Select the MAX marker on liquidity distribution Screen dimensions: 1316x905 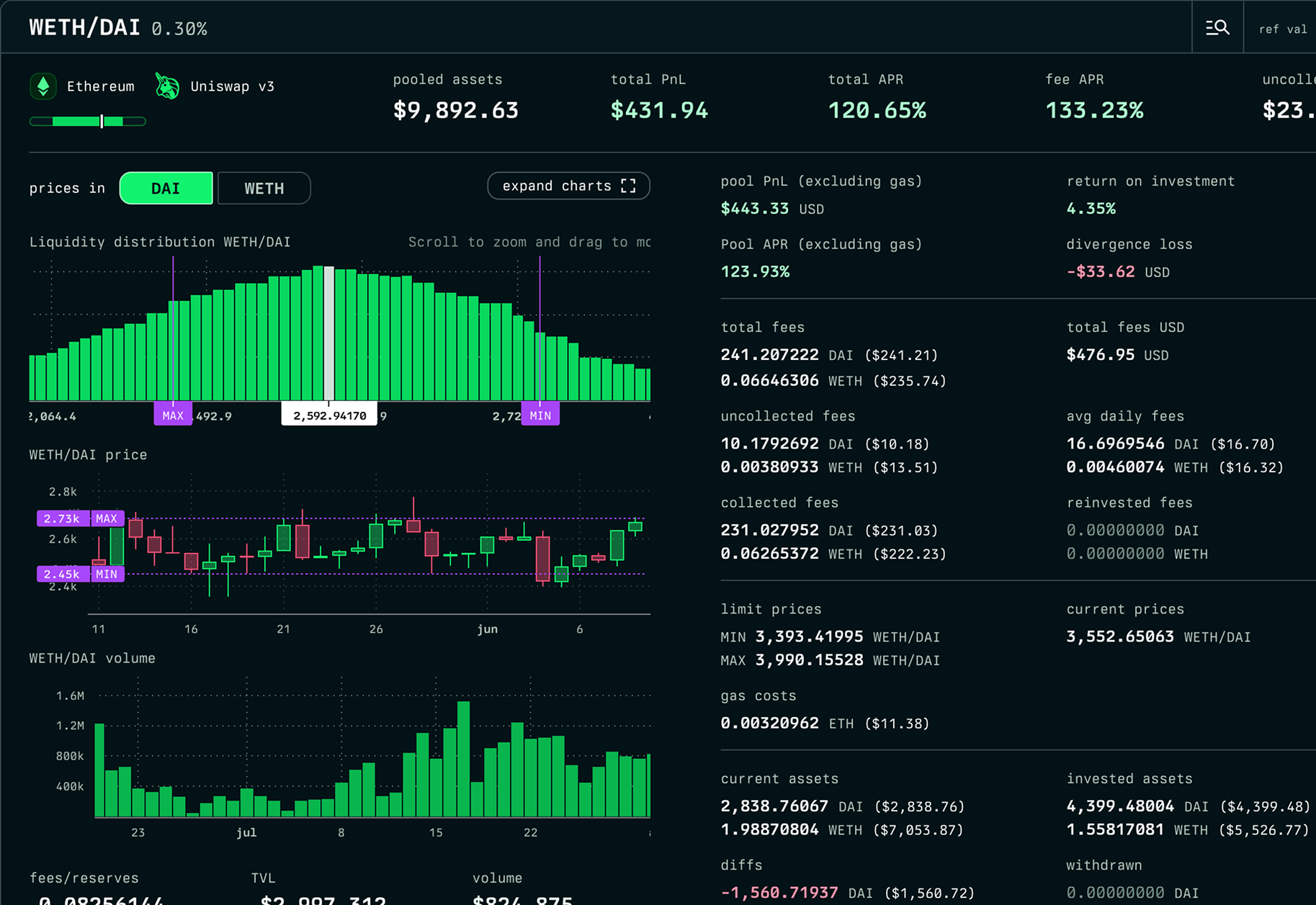click(x=173, y=415)
